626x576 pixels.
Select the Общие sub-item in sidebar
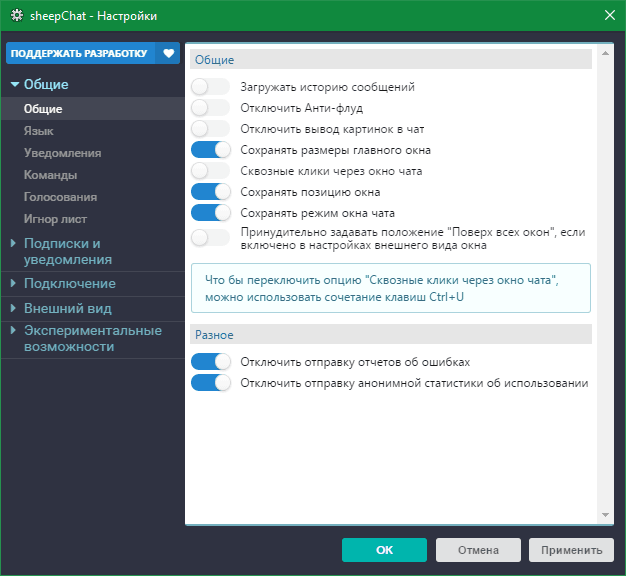coord(93,109)
